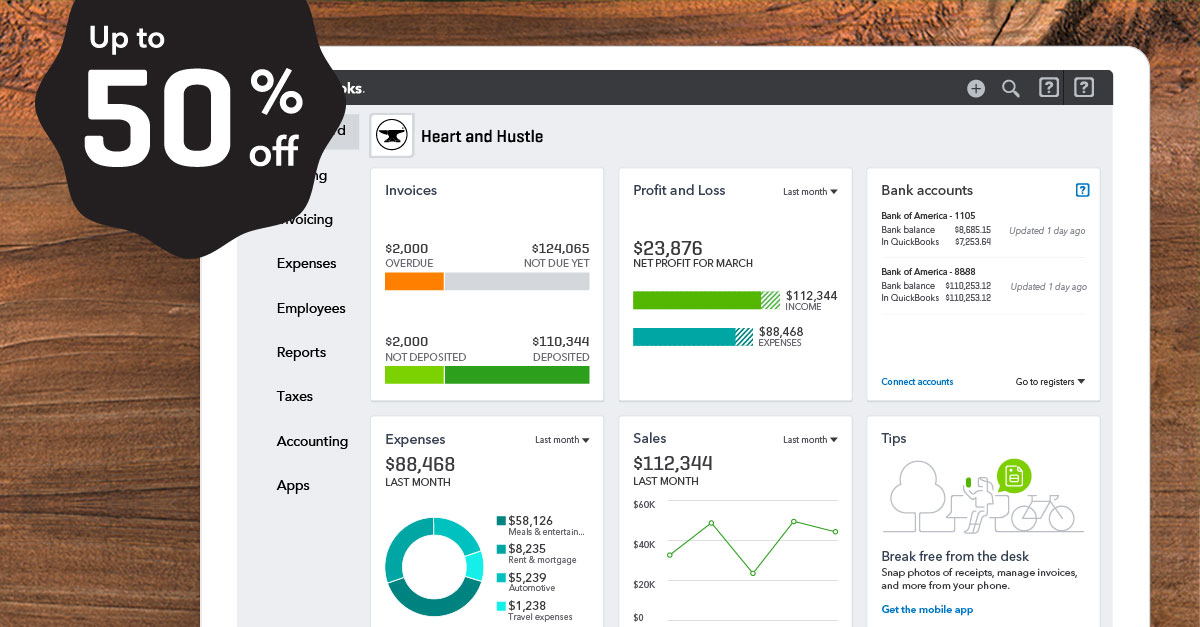The image size is (1200, 627).
Task: Click the Tips card title
Action: pyautogui.click(x=894, y=438)
